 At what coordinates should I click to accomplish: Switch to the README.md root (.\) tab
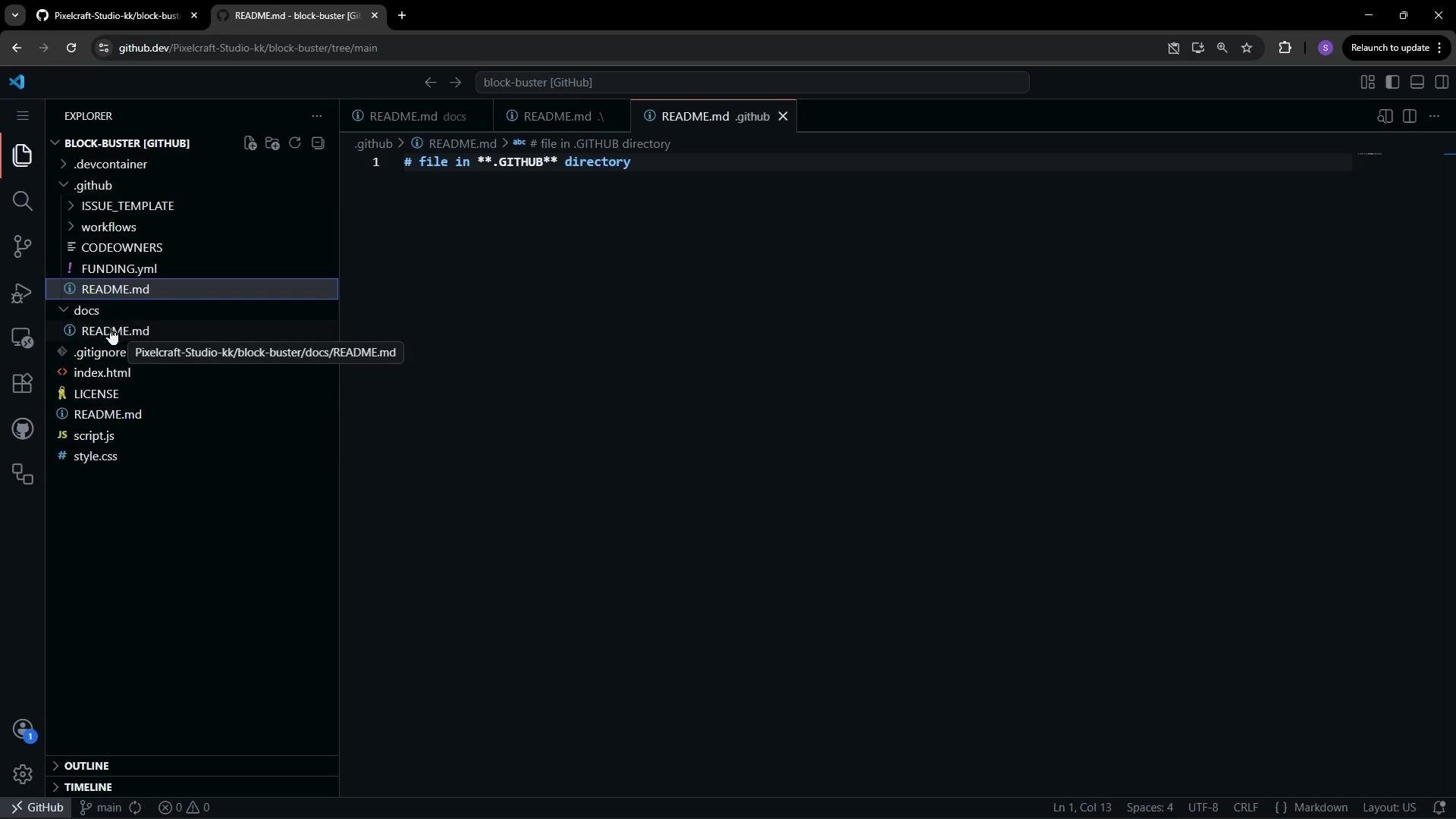tap(561, 116)
